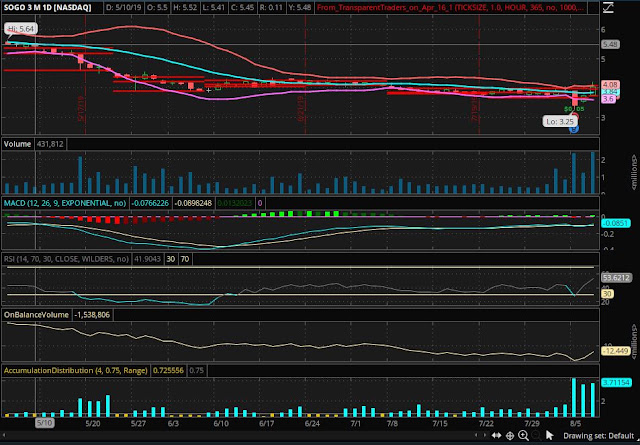Click the small scroll-right arrow
Image resolution: width=640 pixels, height=445 pixels.
484,436
